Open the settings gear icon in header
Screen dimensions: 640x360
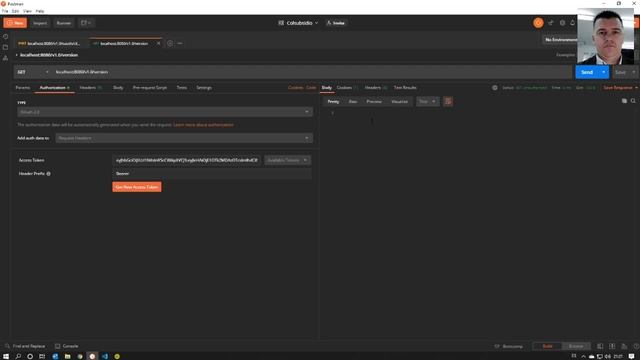pos(562,23)
